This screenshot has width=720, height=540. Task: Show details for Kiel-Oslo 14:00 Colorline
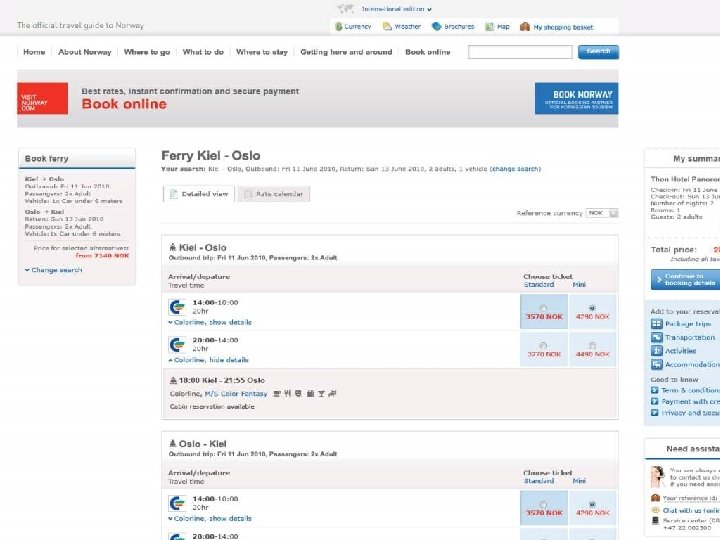pyautogui.click(x=210, y=322)
